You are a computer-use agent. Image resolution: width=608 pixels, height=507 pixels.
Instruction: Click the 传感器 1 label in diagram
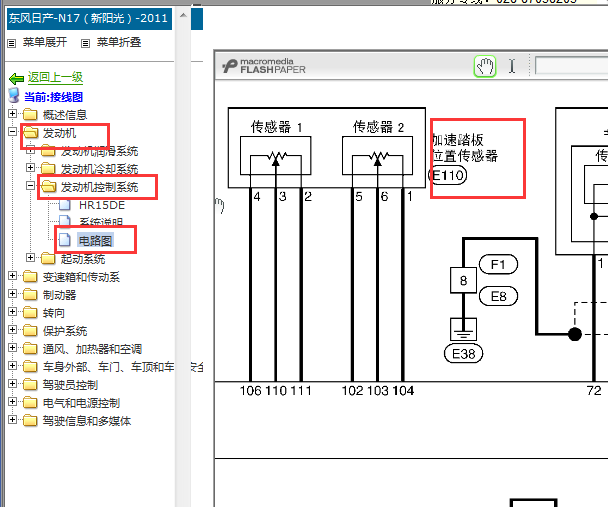[276, 127]
